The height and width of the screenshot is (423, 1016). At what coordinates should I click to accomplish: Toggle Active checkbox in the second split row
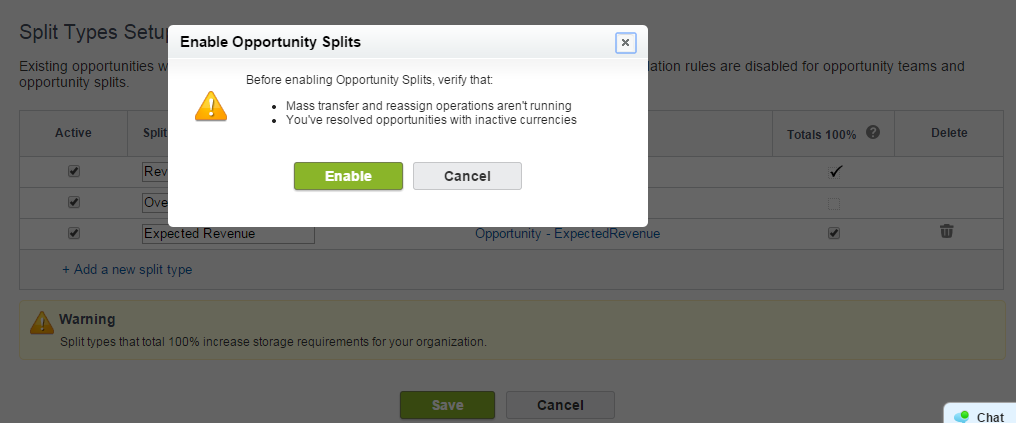pos(74,202)
